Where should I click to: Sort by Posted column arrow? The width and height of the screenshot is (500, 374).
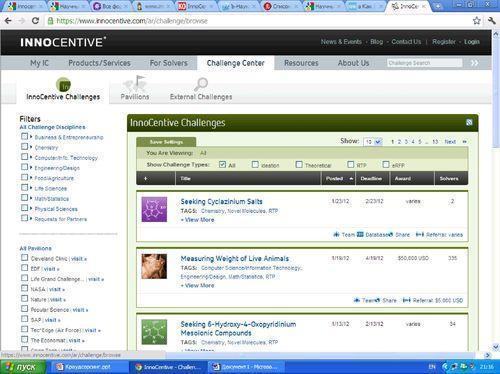[x=351, y=179]
